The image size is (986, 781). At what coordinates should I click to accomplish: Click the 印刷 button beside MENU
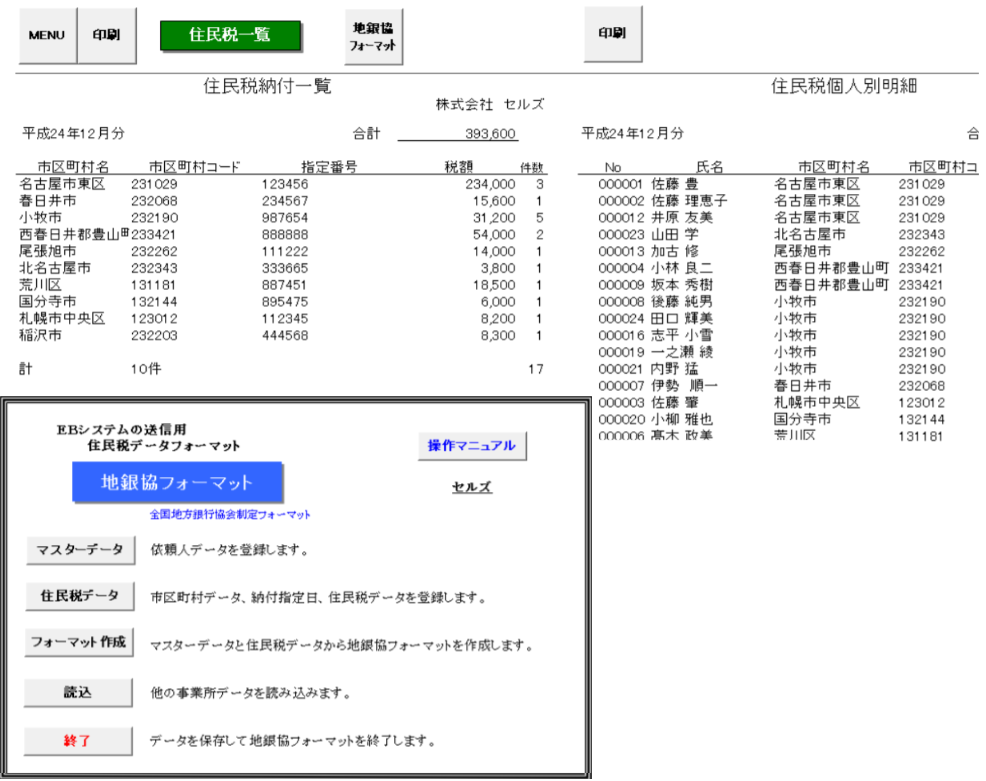[x=106, y=35]
